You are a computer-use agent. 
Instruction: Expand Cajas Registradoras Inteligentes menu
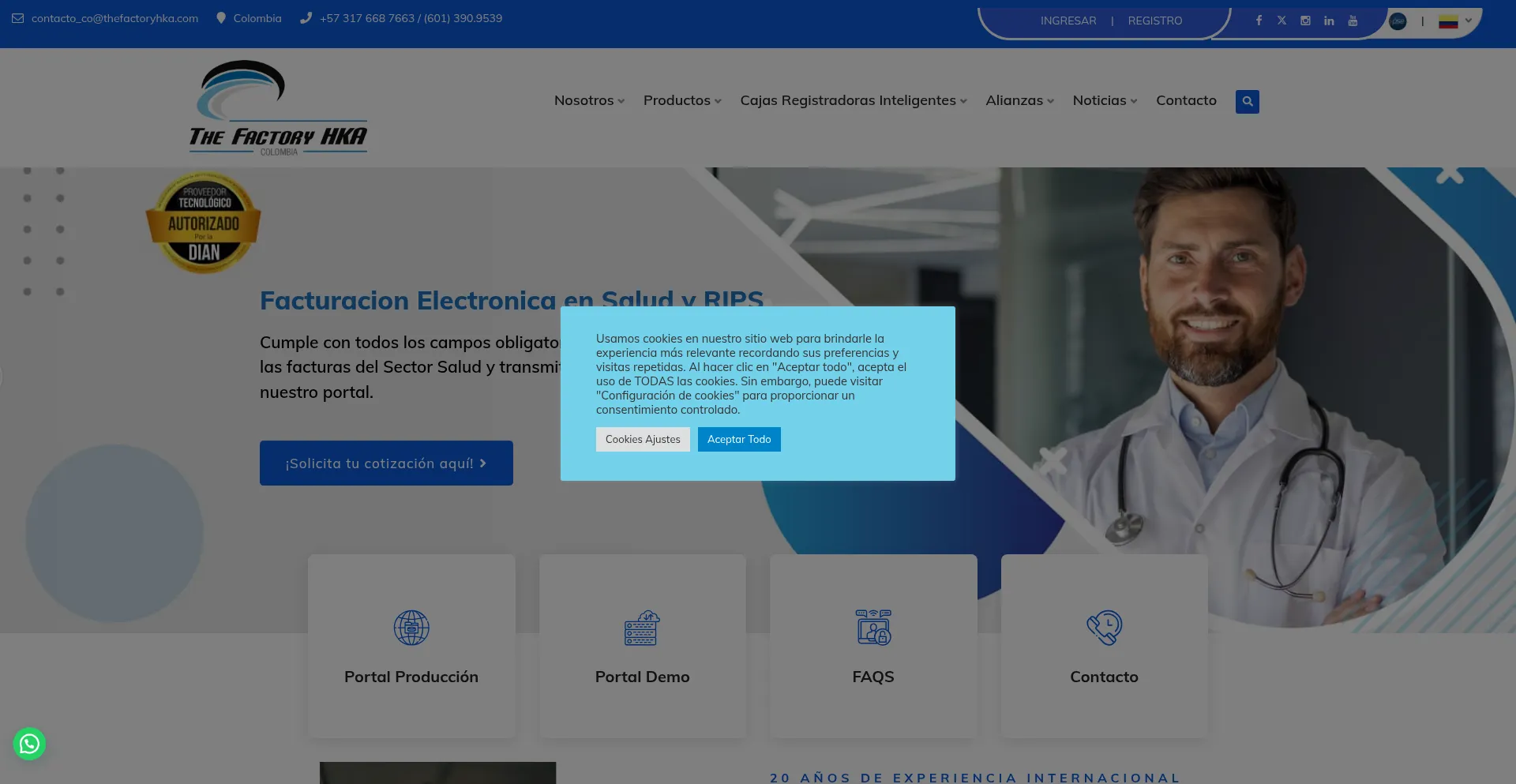853,100
